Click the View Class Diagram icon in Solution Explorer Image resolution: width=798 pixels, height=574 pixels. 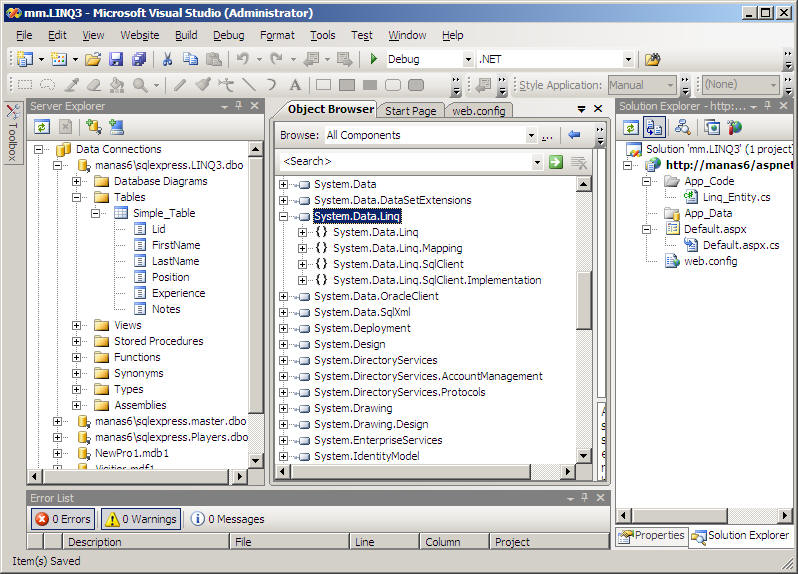(682, 127)
